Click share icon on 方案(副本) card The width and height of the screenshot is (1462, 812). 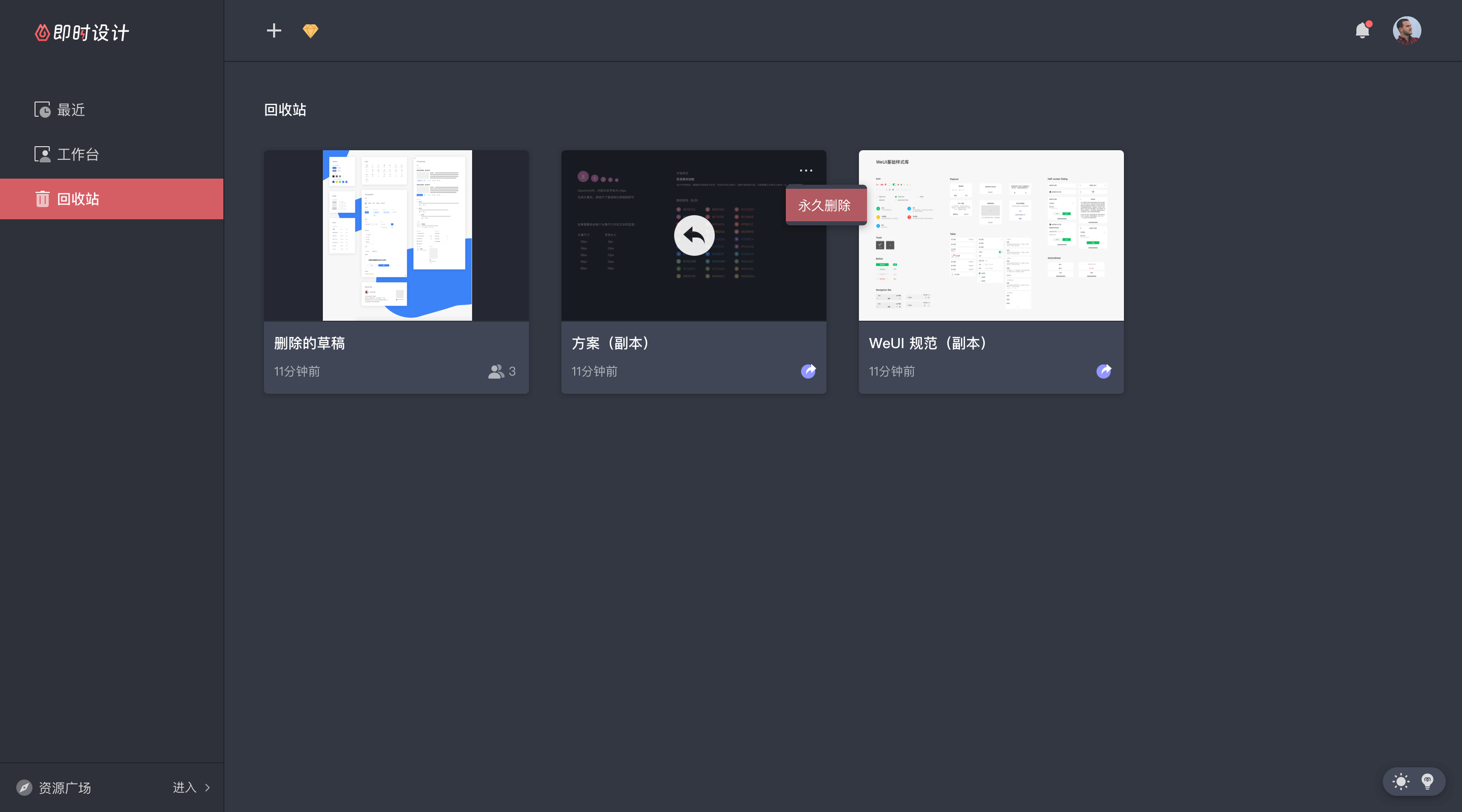tap(808, 371)
